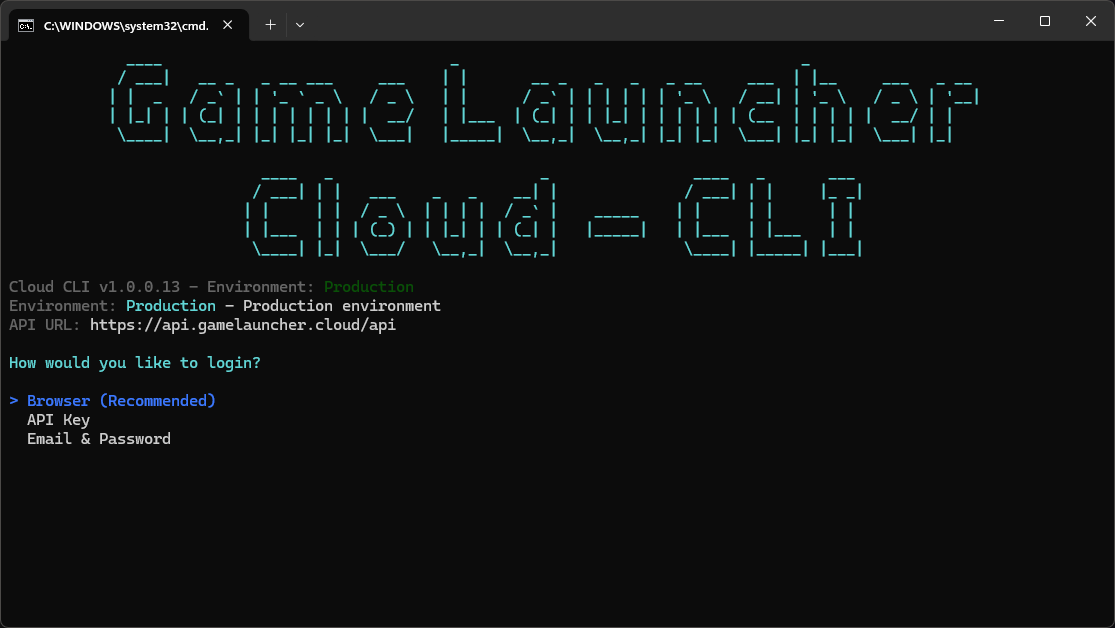
Task: Maximize the terminal window
Action: point(1044,21)
